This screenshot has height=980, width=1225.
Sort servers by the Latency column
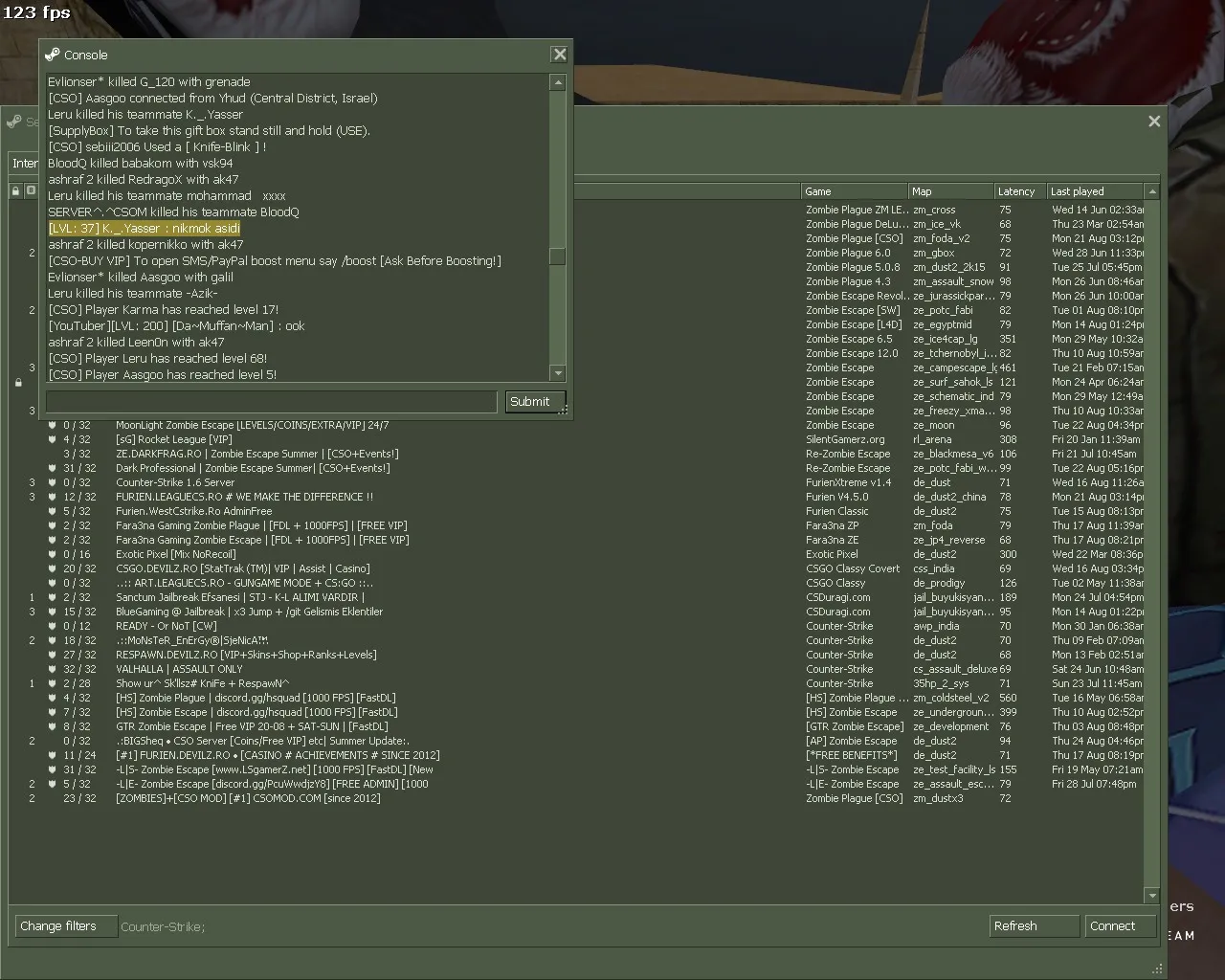[1020, 191]
